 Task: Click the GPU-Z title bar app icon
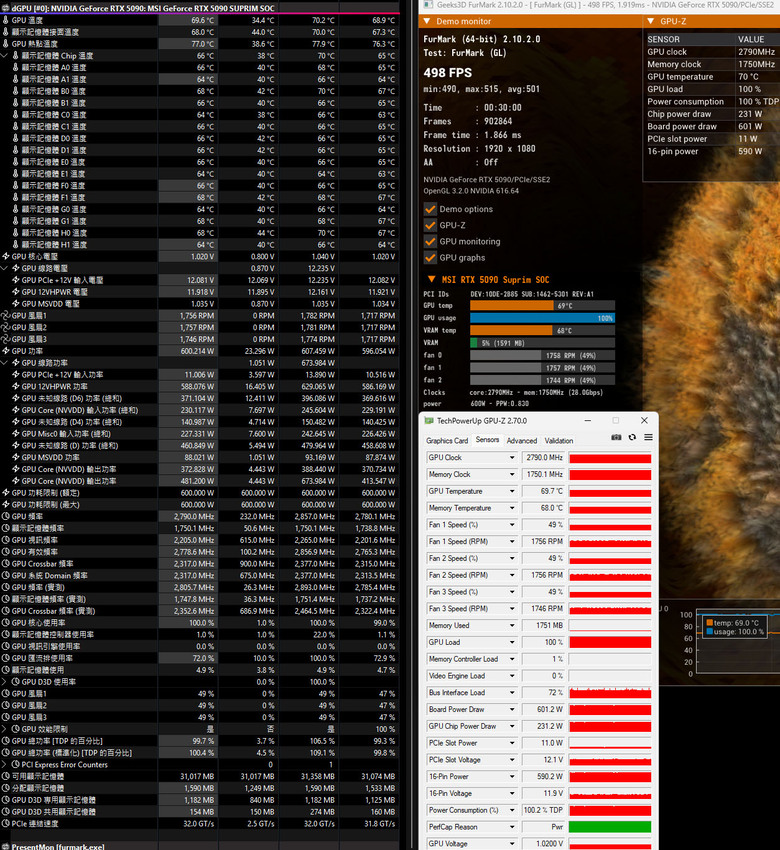pyautogui.click(x=429, y=421)
